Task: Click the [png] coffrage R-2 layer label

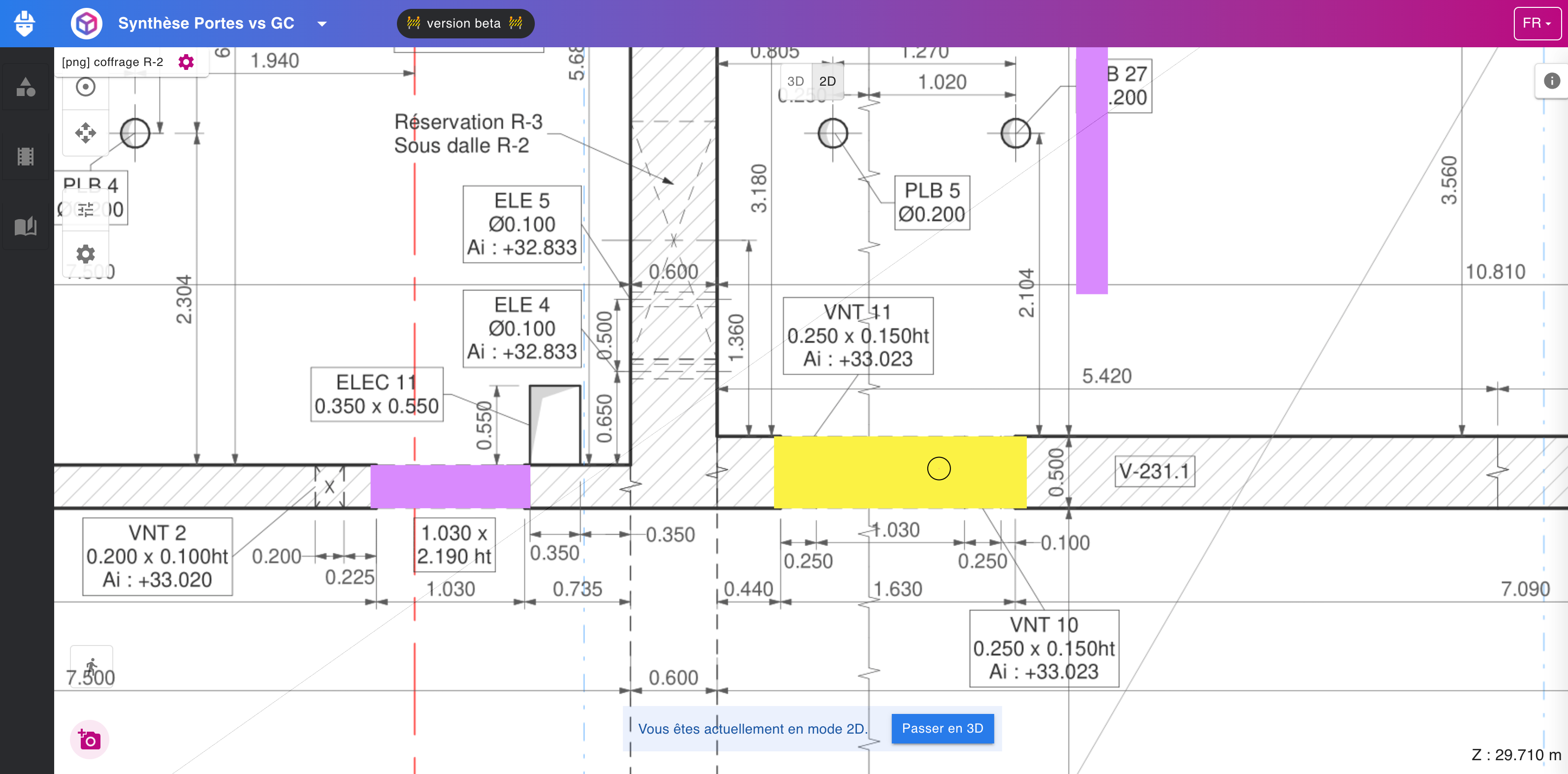Action: (x=112, y=62)
